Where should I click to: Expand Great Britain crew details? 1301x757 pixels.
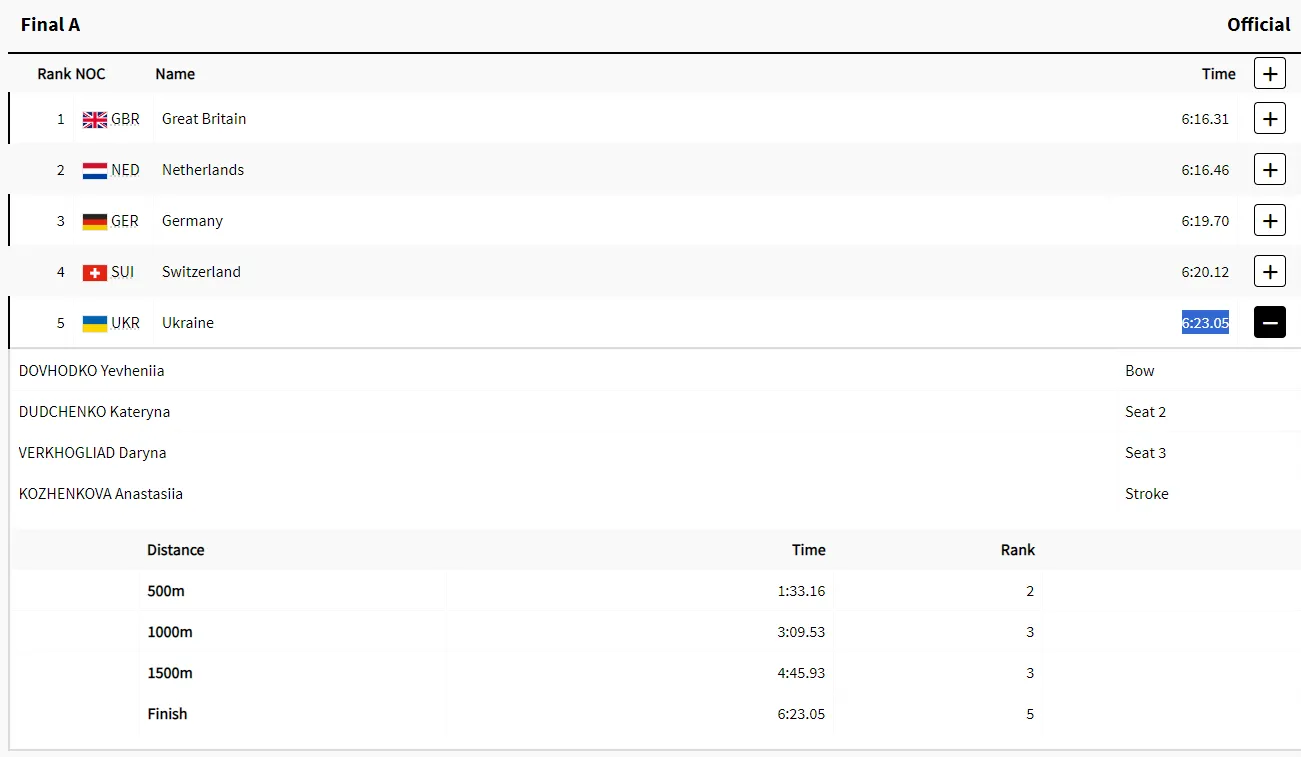tap(1269, 119)
